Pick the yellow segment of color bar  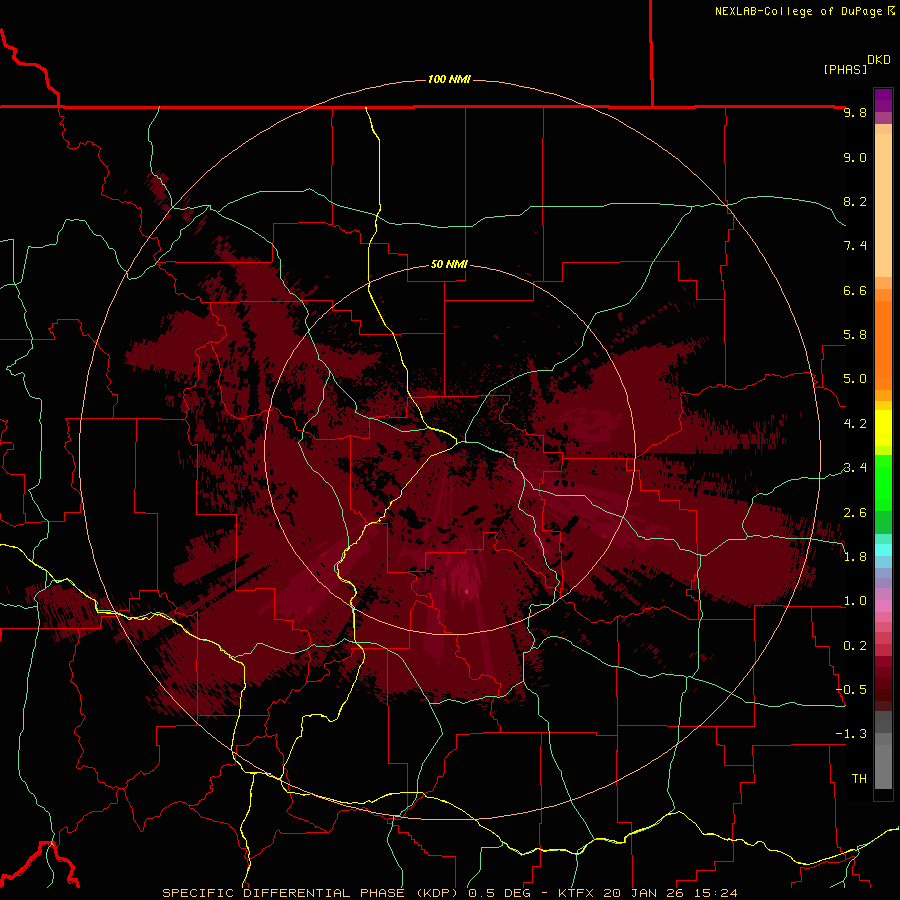point(883,428)
